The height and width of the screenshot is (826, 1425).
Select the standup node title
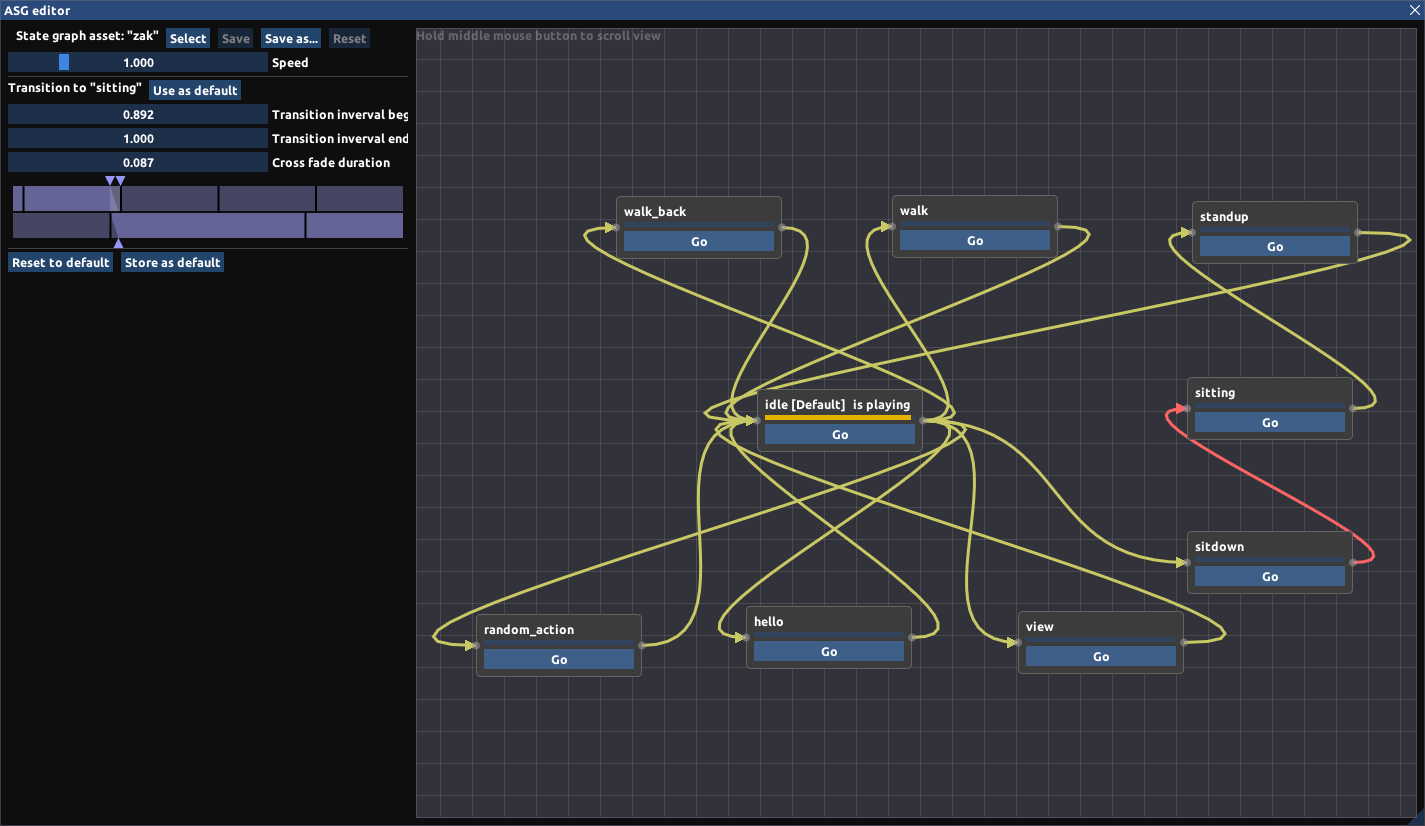point(1224,216)
